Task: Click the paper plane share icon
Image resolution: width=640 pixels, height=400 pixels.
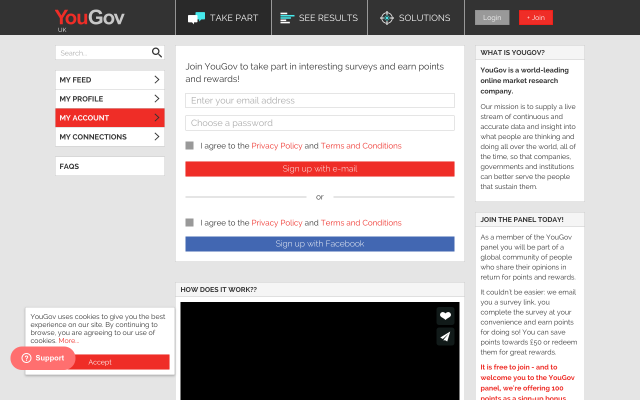Action: coord(445,337)
